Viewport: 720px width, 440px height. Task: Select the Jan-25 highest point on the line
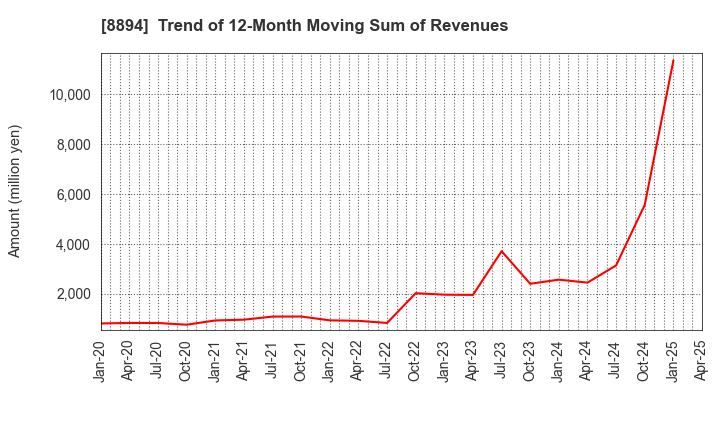(x=673, y=60)
